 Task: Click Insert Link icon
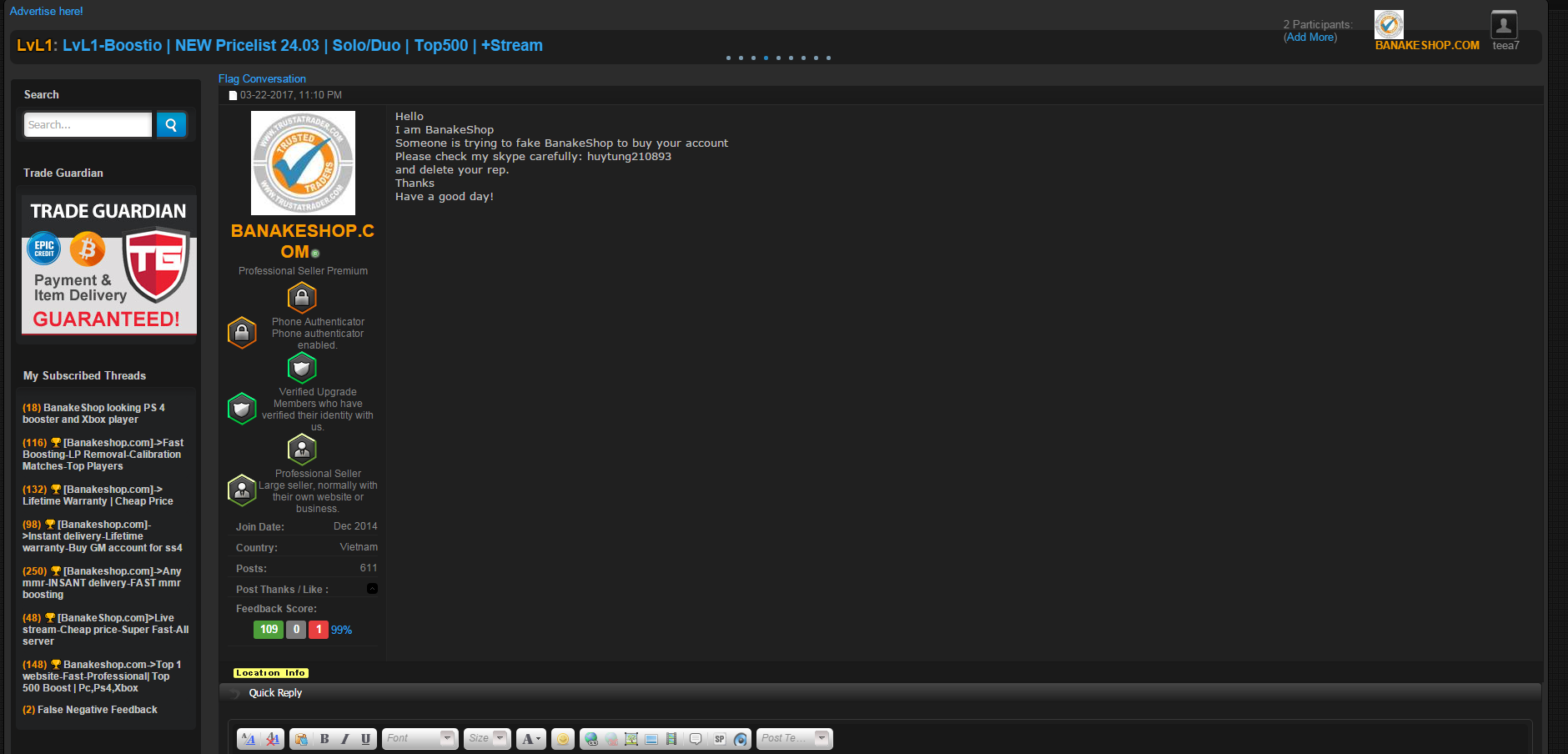pos(591,739)
